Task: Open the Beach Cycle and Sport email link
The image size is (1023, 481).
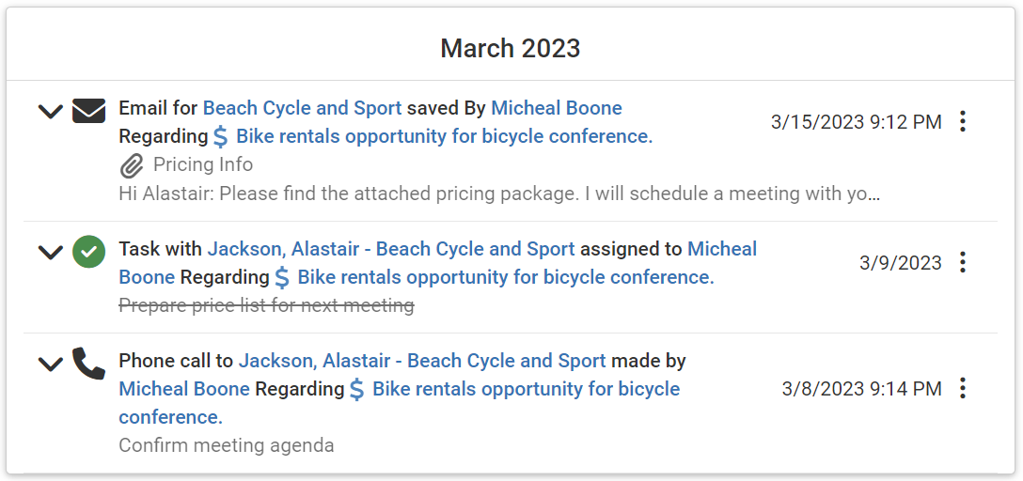Action: [x=302, y=108]
